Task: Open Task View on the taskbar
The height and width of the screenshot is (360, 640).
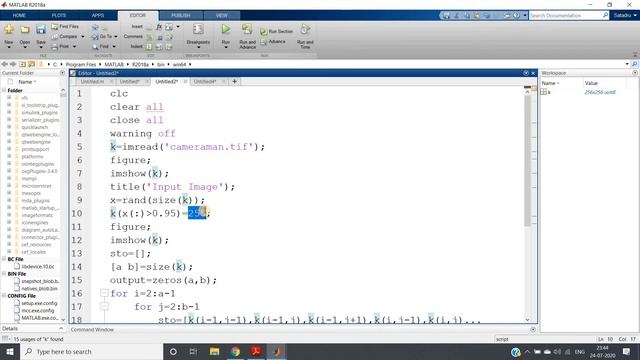Action: [x=193, y=351]
